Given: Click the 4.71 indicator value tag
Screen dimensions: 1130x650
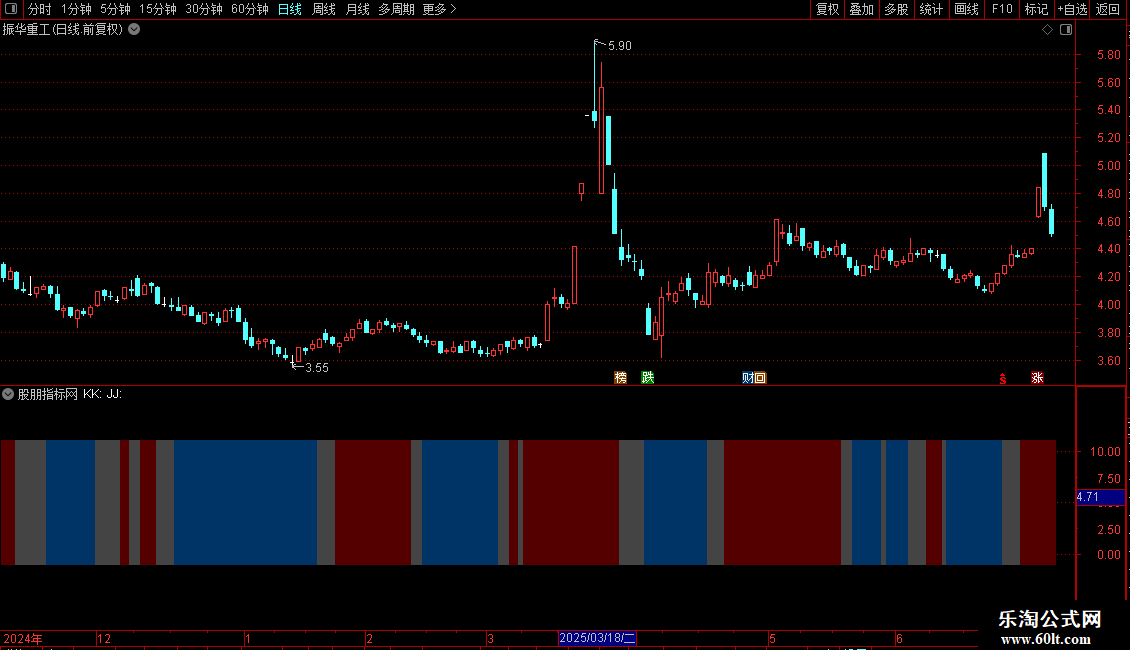Looking at the screenshot, I should (1100, 497).
